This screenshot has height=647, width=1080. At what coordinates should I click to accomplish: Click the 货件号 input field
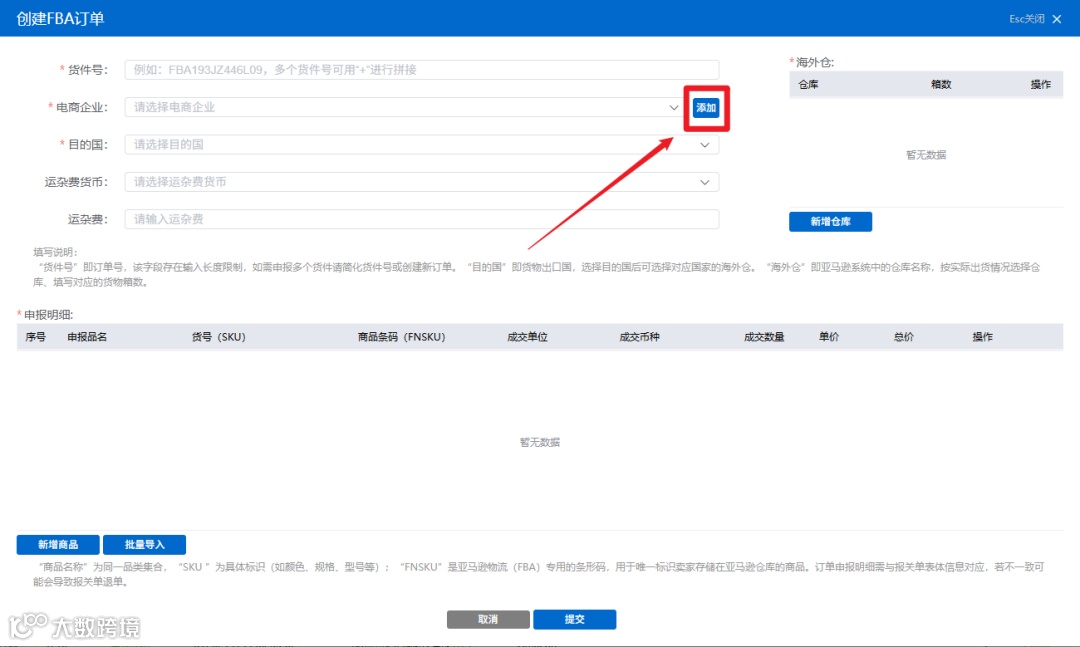(x=422, y=70)
